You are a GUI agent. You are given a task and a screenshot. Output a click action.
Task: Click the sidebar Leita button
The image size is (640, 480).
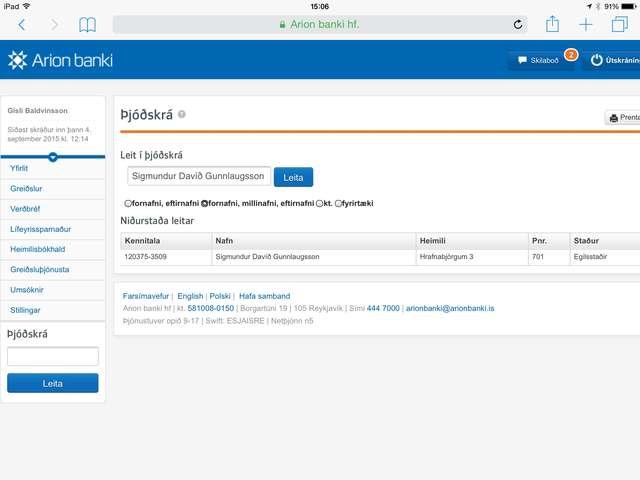(x=53, y=383)
